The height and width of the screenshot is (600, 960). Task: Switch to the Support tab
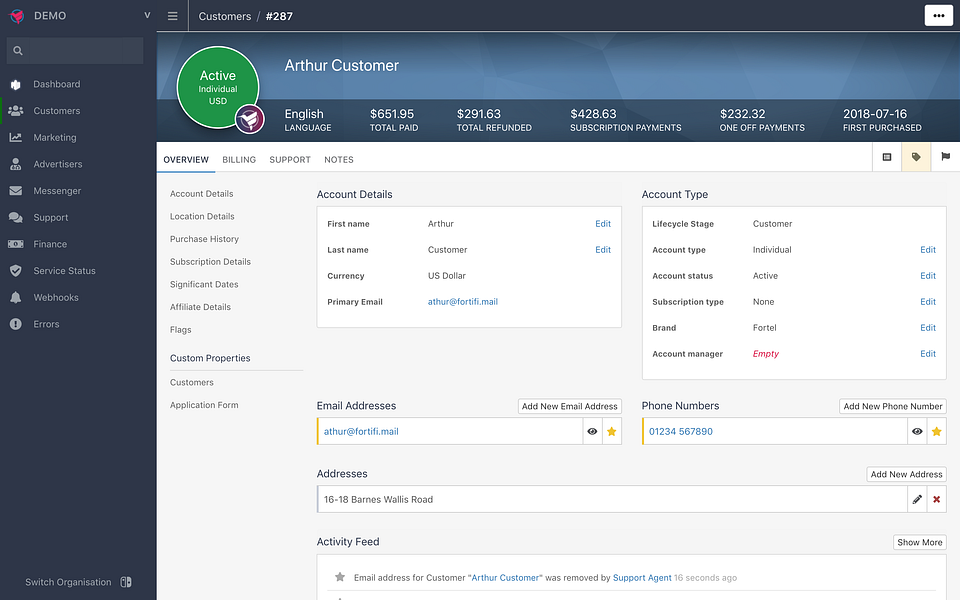coord(290,160)
